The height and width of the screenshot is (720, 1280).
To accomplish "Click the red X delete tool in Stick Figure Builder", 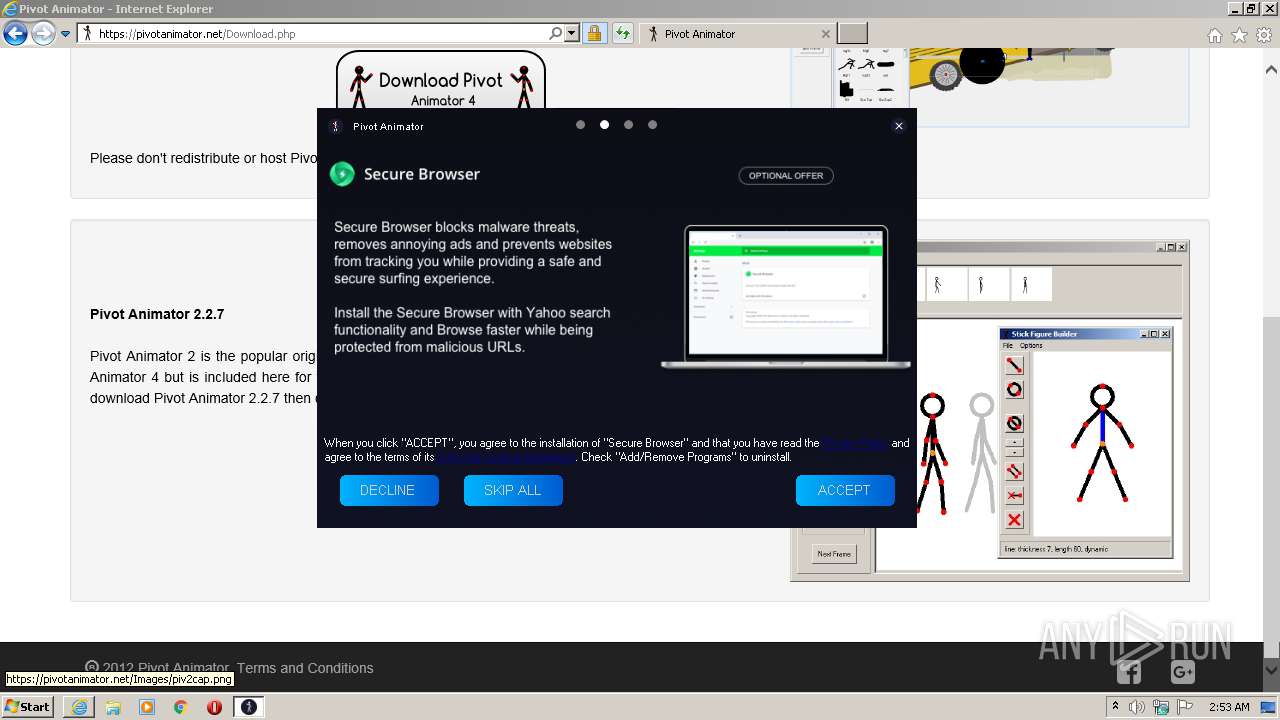I will pyautogui.click(x=1014, y=520).
